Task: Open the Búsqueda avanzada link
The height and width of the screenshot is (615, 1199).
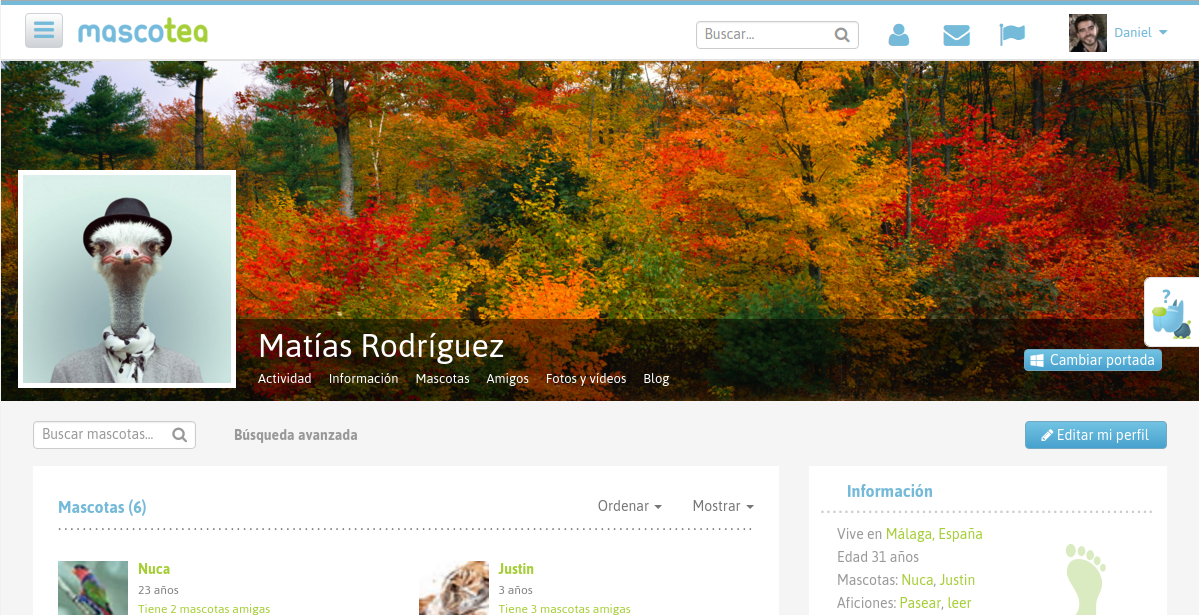Action: (295, 435)
